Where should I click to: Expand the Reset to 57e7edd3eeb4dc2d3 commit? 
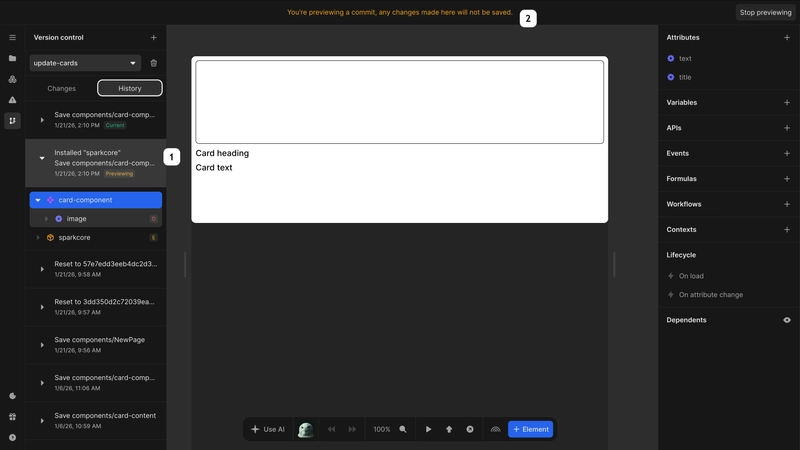42,269
